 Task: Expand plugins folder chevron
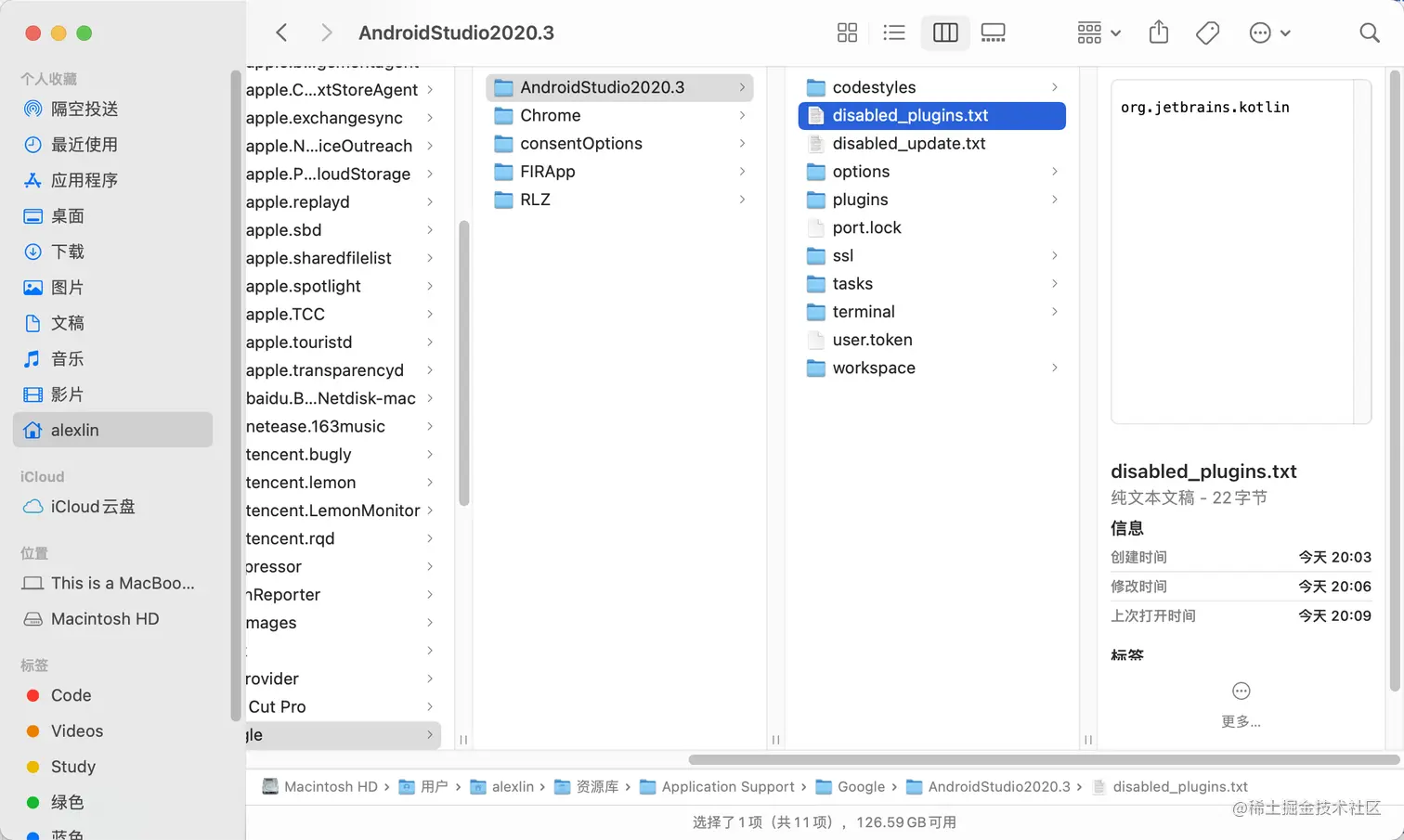click(x=1054, y=200)
